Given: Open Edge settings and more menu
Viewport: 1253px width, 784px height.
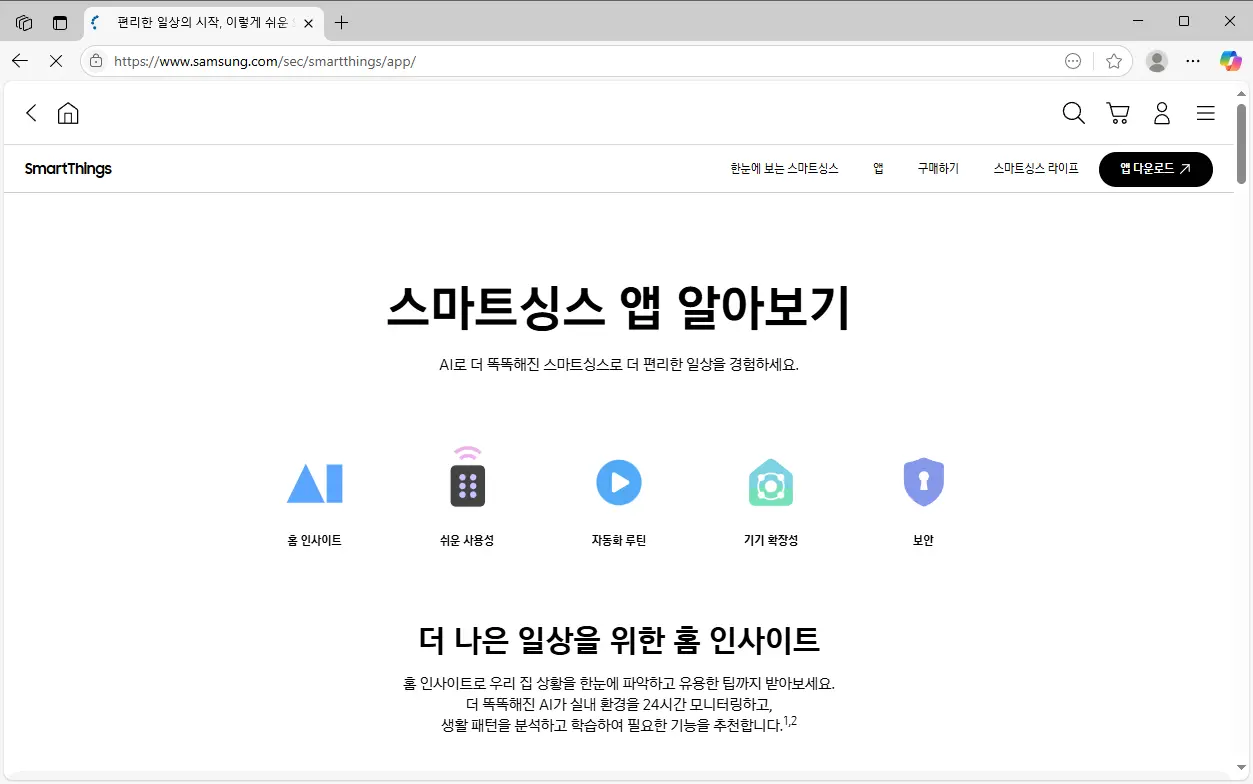Looking at the screenshot, I should 1193,61.
